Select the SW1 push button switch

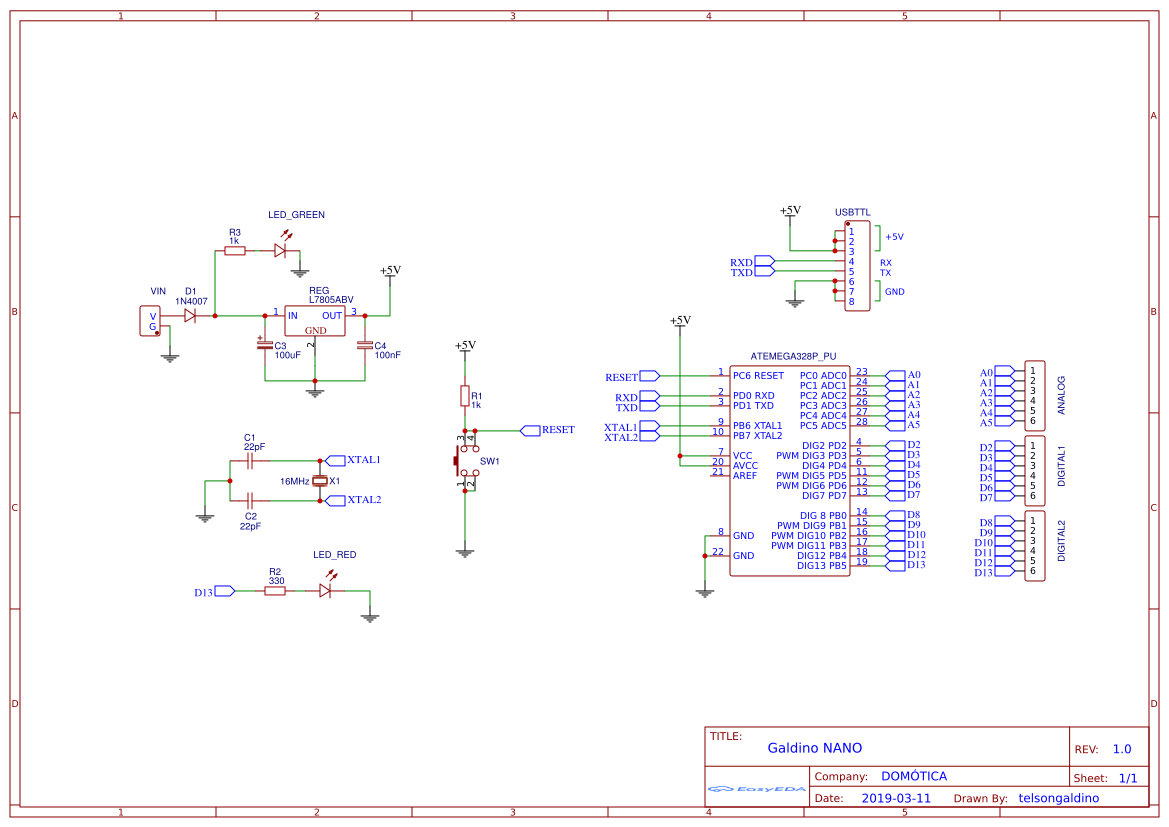click(x=466, y=462)
